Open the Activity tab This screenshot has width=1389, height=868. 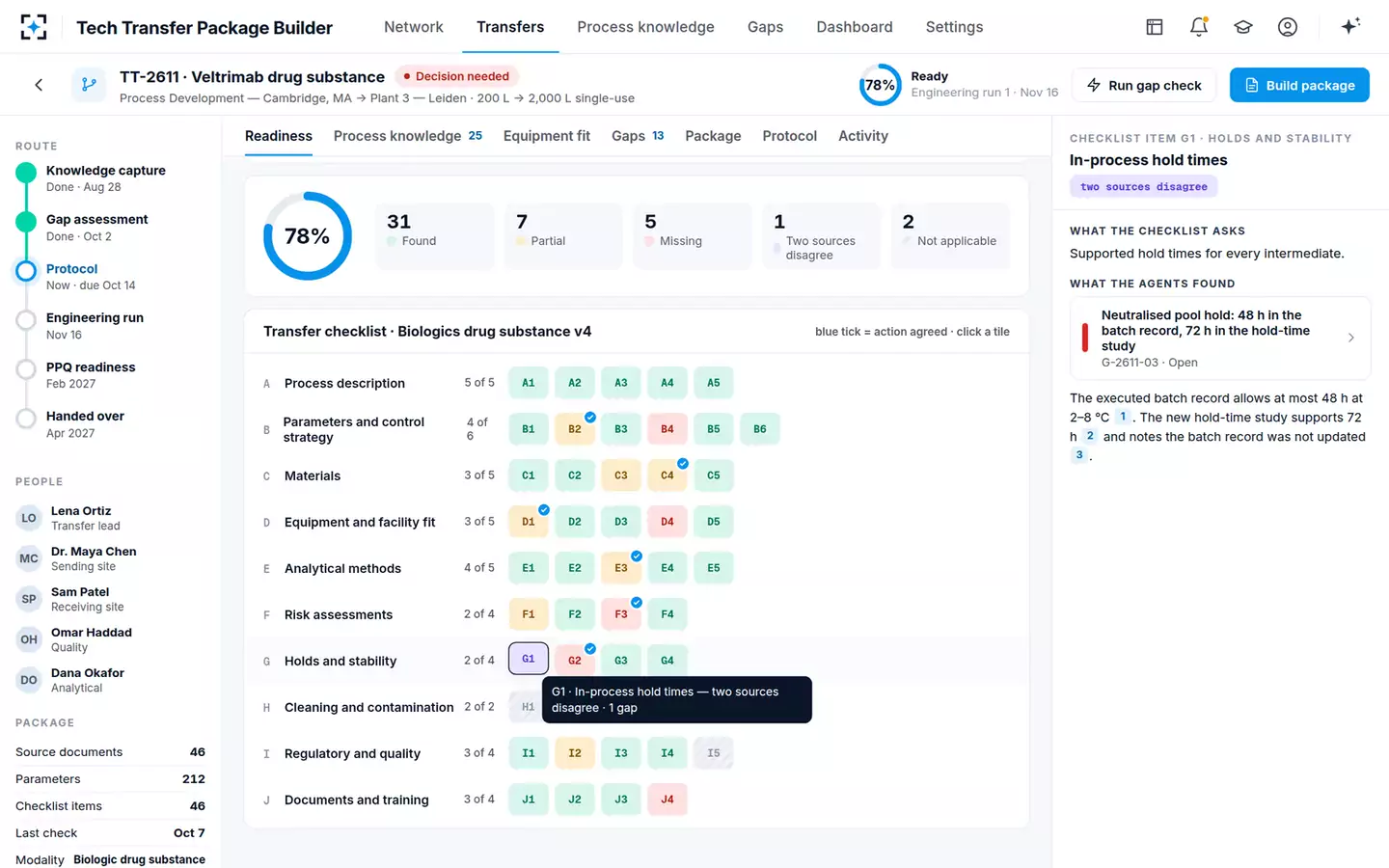point(862,136)
